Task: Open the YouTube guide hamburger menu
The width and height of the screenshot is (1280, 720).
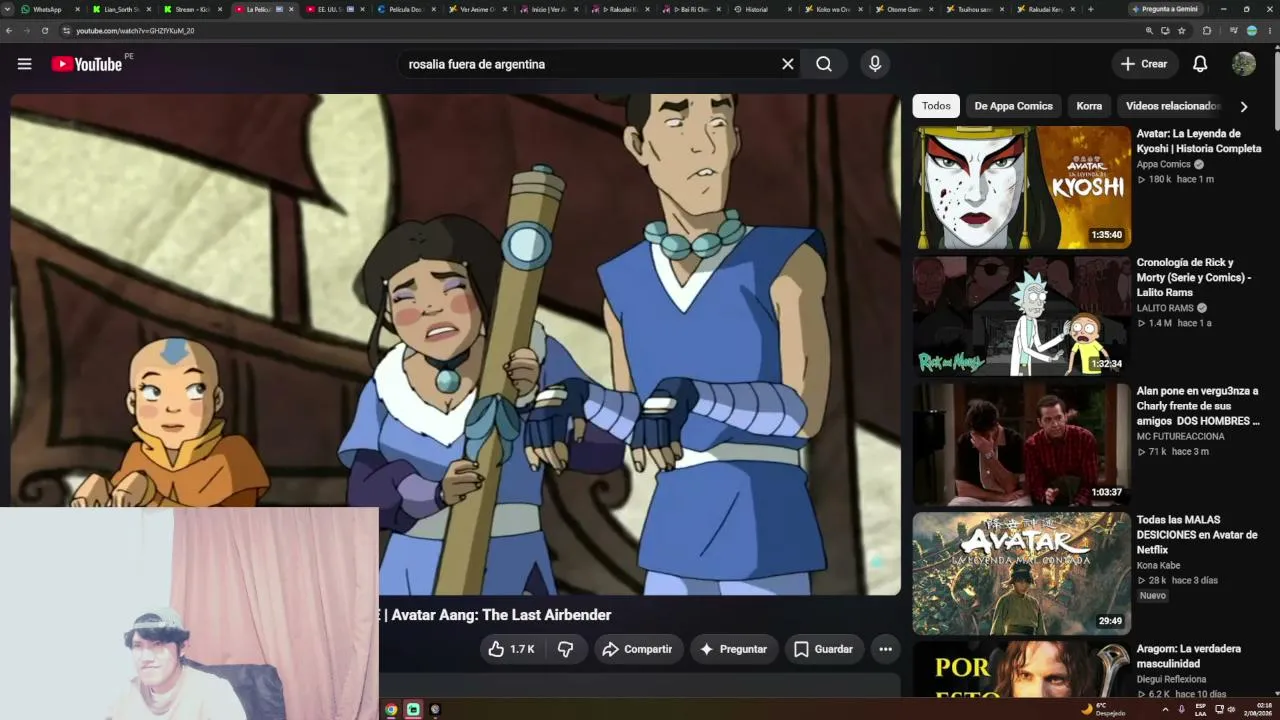Action: click(x=24, y=64)
